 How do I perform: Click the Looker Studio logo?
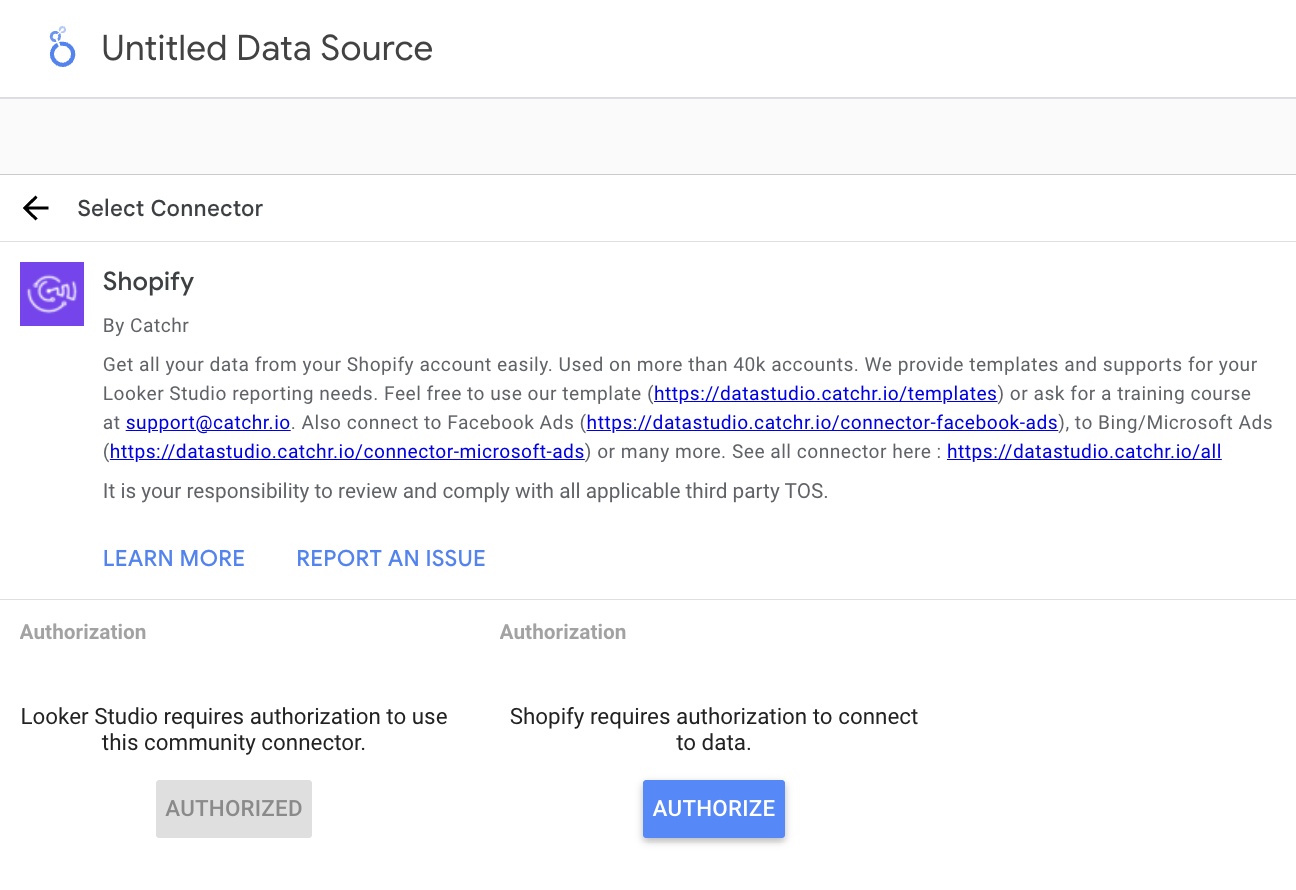[x=62, y=47]
